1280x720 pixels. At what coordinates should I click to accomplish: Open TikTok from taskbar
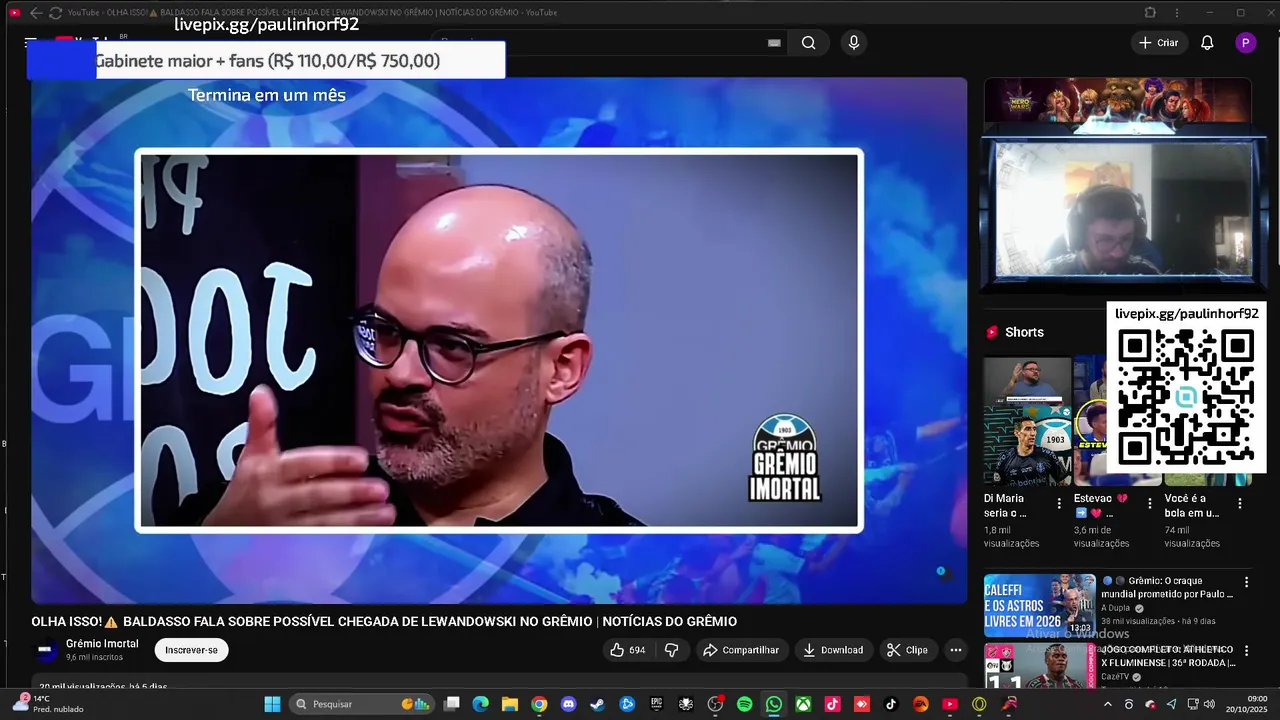(891, 704)
